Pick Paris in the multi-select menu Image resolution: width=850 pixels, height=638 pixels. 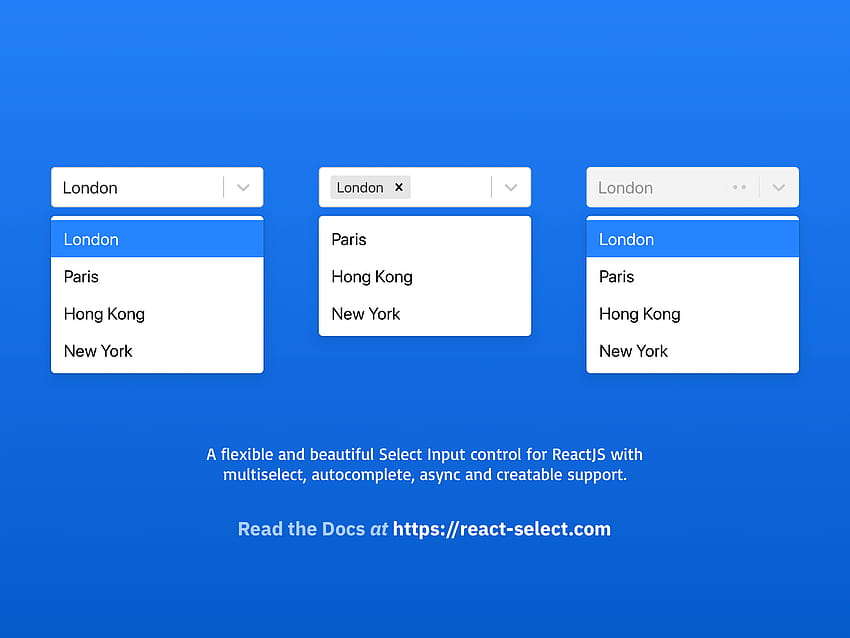tap(425, 239)
